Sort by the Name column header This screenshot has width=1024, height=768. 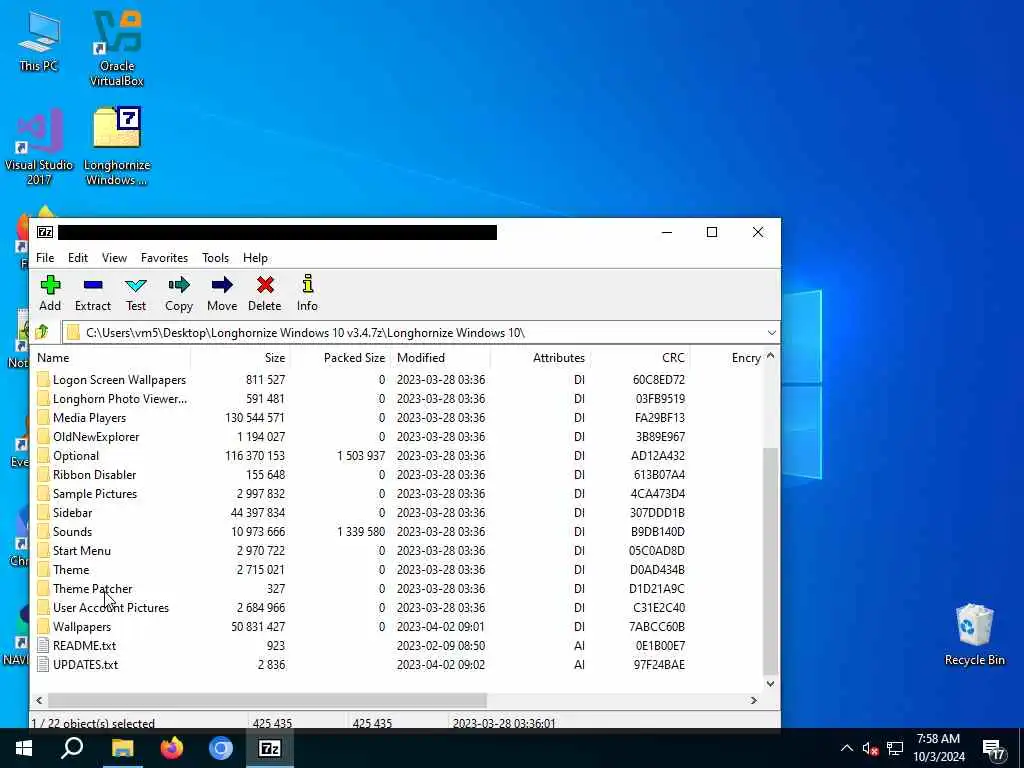pyautogui.click(x=112, y=358)
